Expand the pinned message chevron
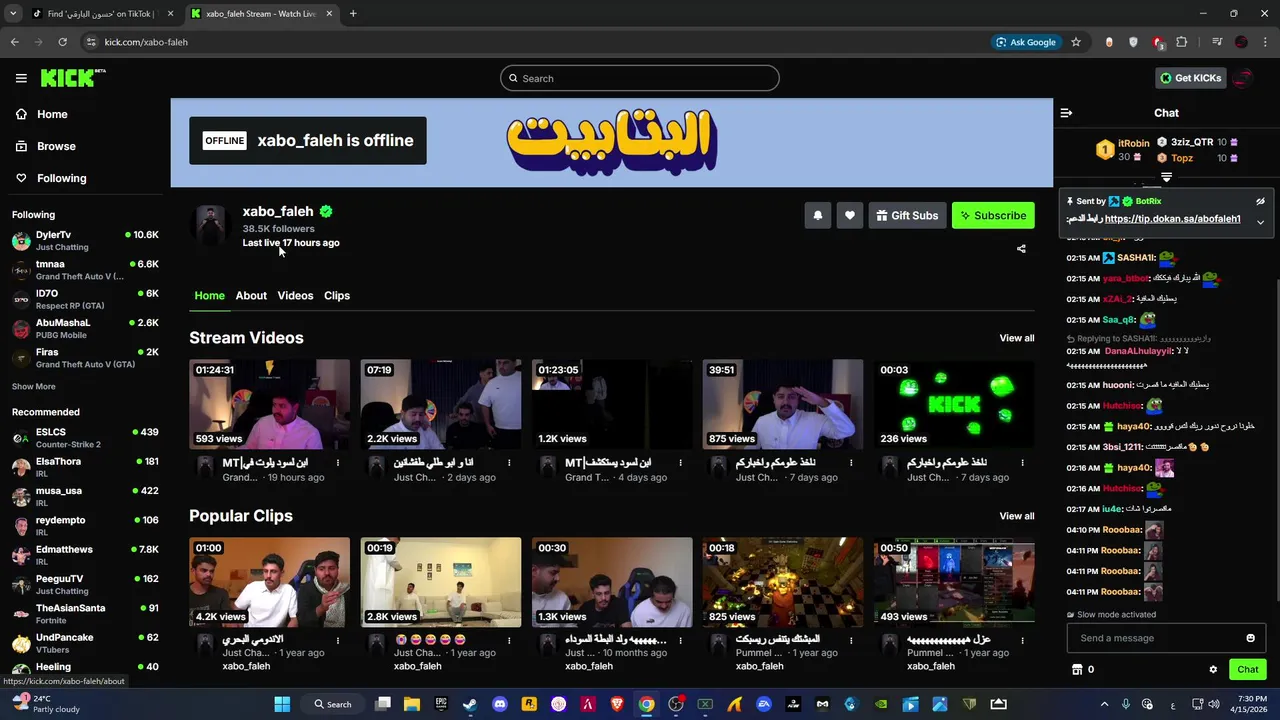1280x720 pixels. click(1260, 222)
